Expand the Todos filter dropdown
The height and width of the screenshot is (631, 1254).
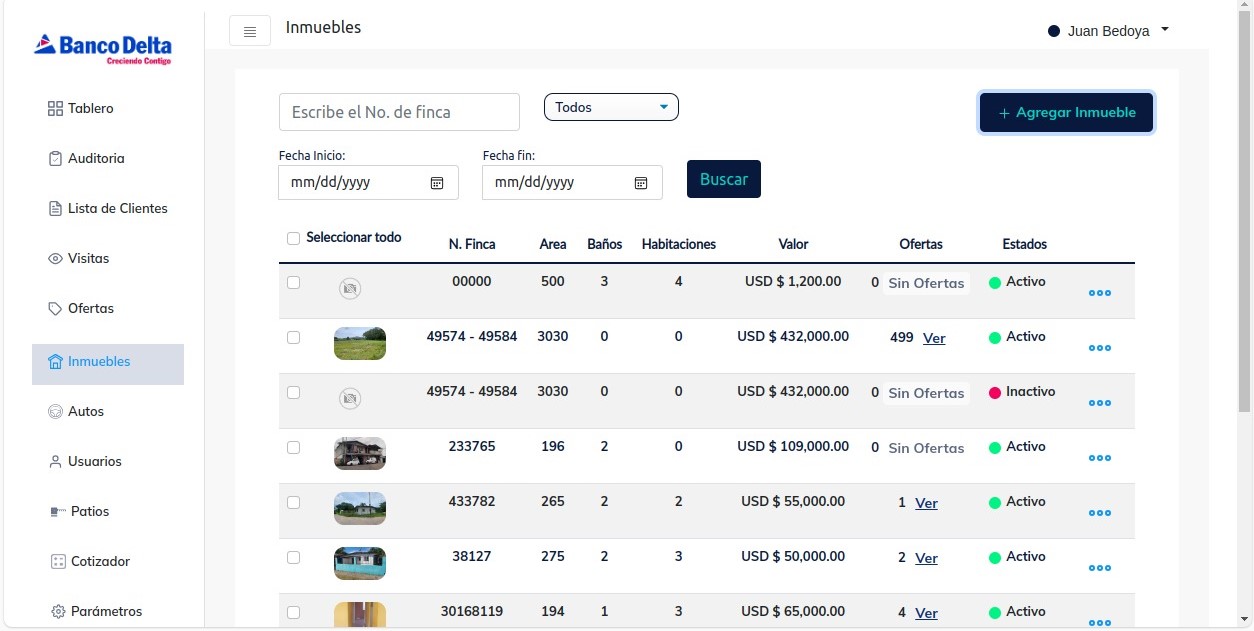[611, 107]
